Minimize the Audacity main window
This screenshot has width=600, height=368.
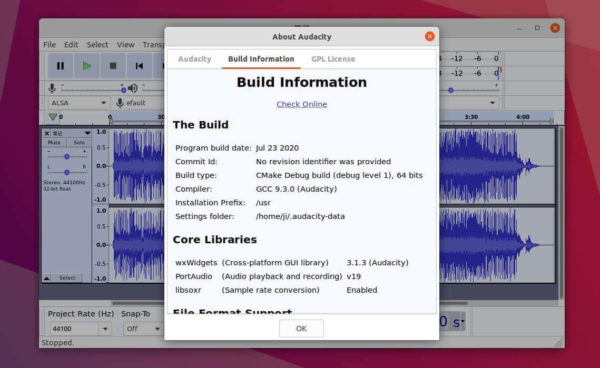(x=519, y=28)
